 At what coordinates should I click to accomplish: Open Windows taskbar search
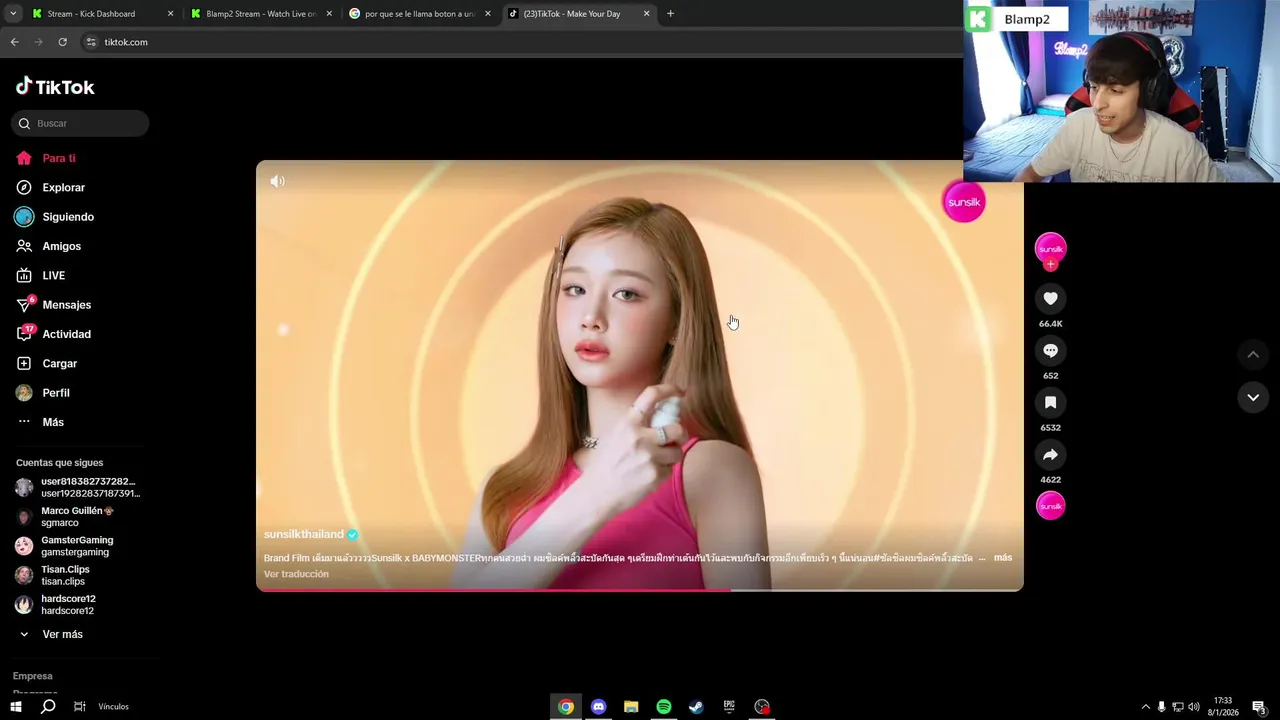(48, 706)
